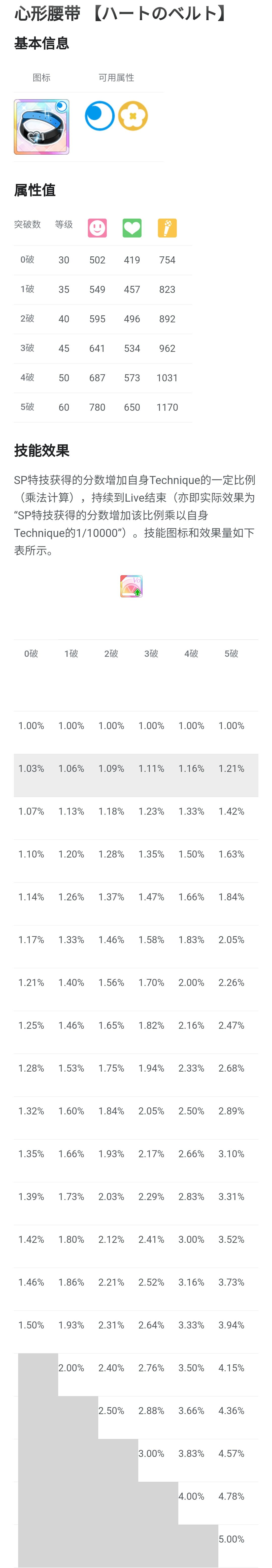Click the 1170 stat value cell
Image resolution: width=272 pixels, height=1568 pixels.
[167, 407]
